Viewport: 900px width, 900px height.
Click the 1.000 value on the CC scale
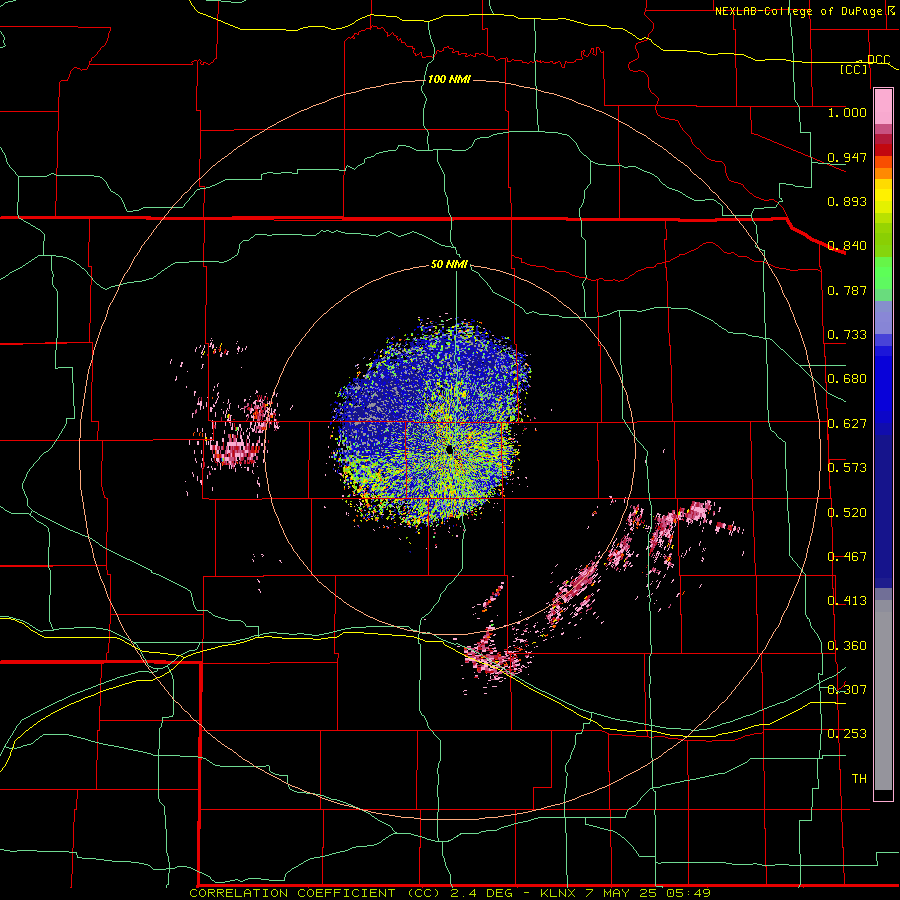click(847, 112)
